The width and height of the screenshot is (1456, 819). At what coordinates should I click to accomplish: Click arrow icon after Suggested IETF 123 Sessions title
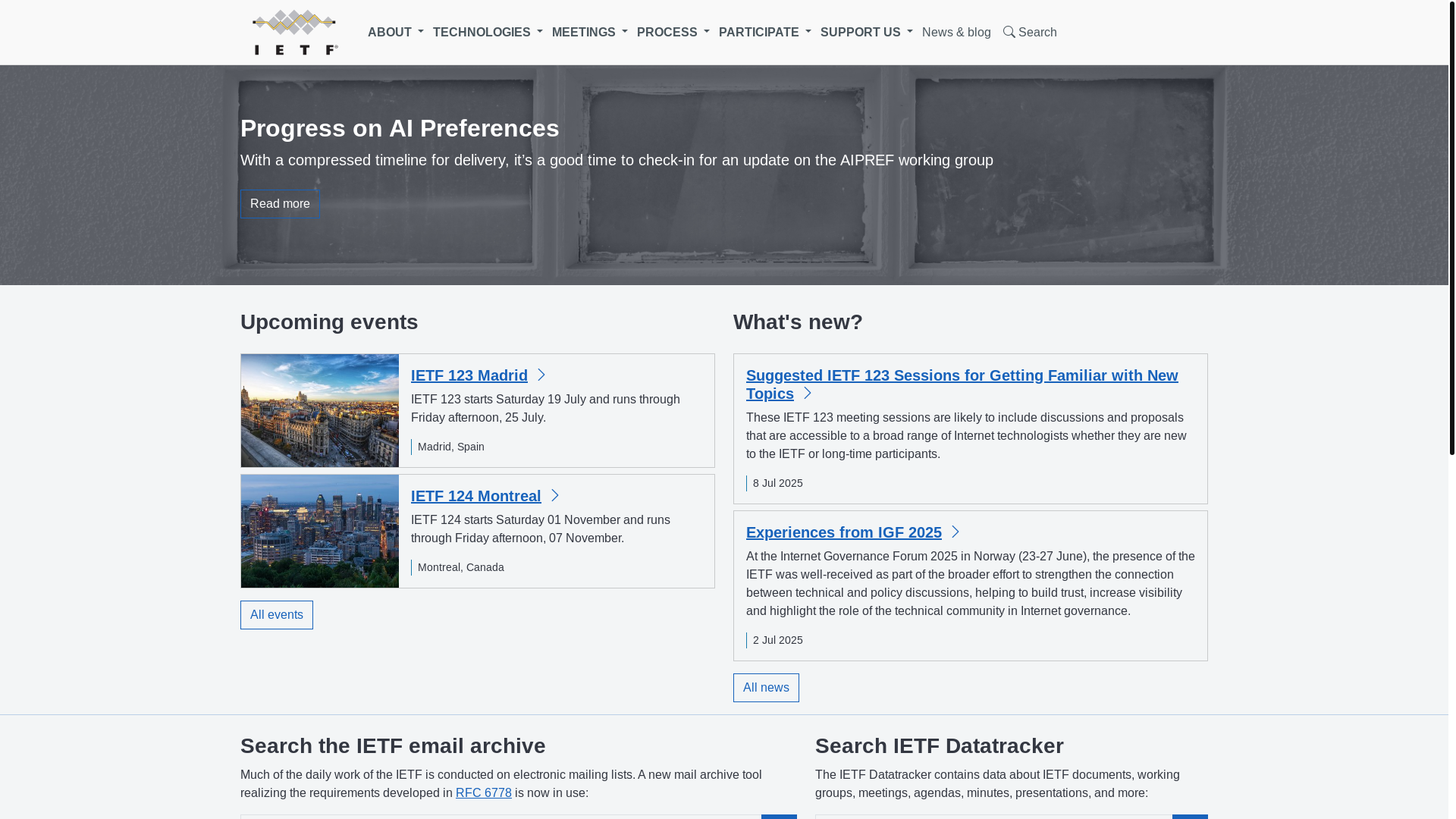[808, 394]
